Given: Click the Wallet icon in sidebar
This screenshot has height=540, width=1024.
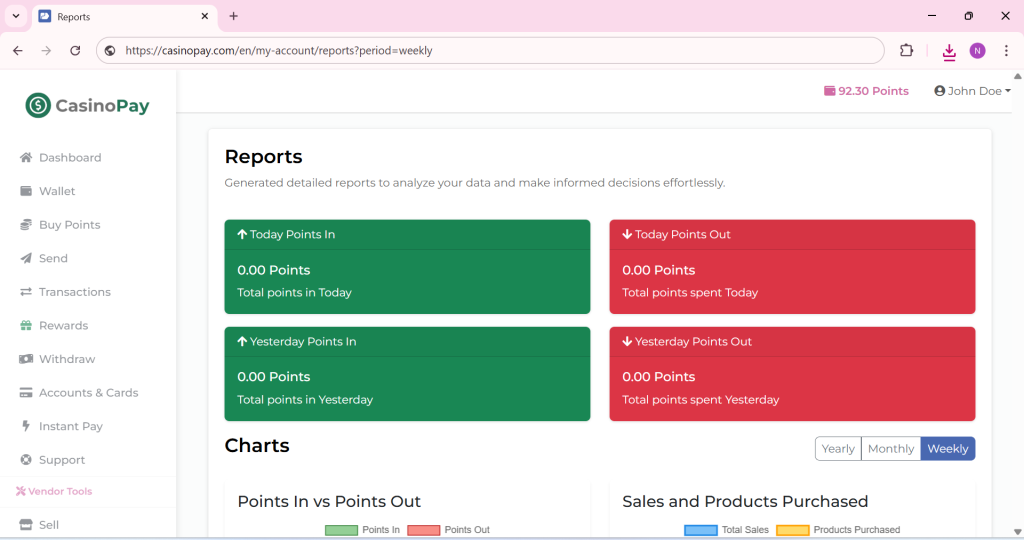Looking at the screenshot, I should 26,191.
